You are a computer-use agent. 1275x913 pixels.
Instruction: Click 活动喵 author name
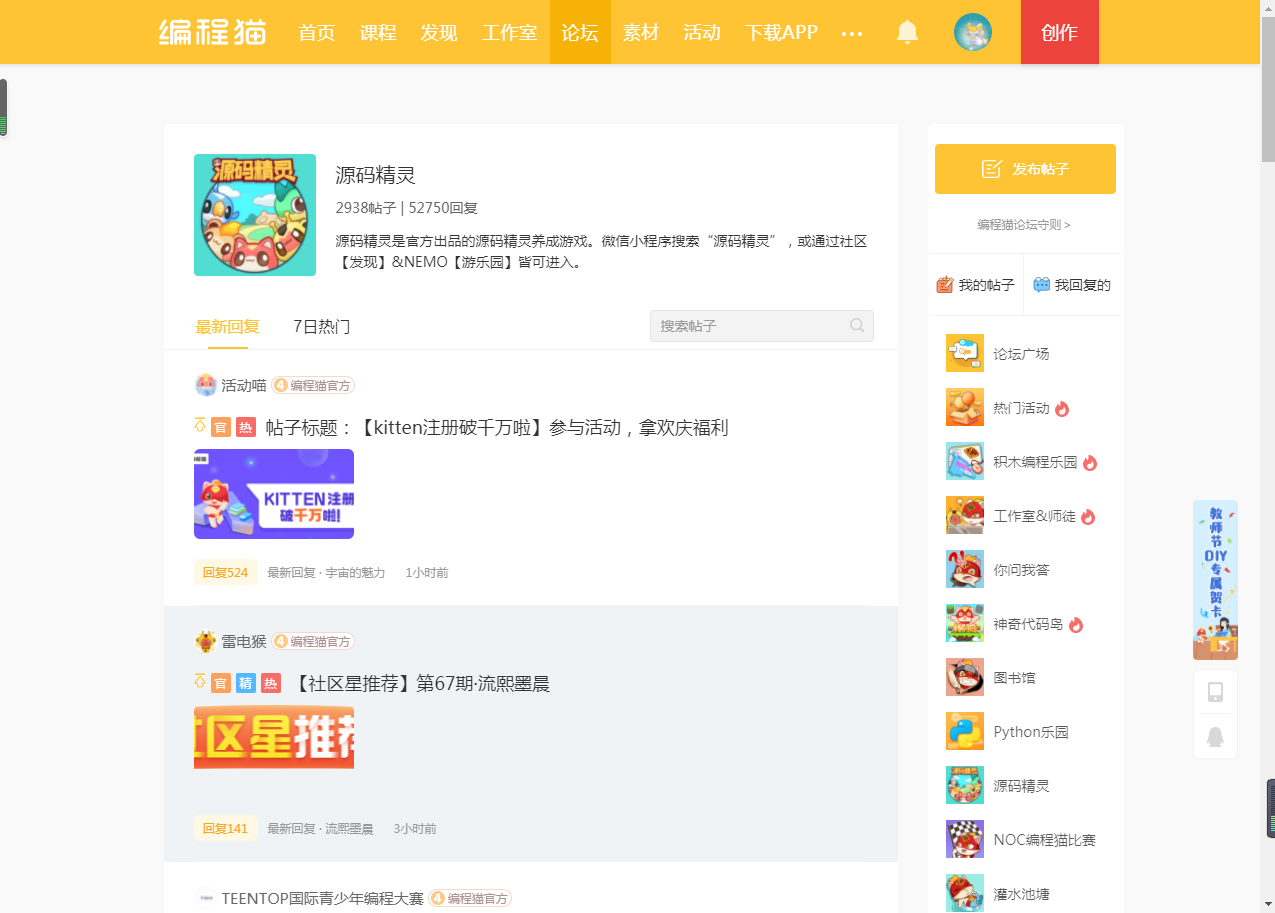click(244, 385)
